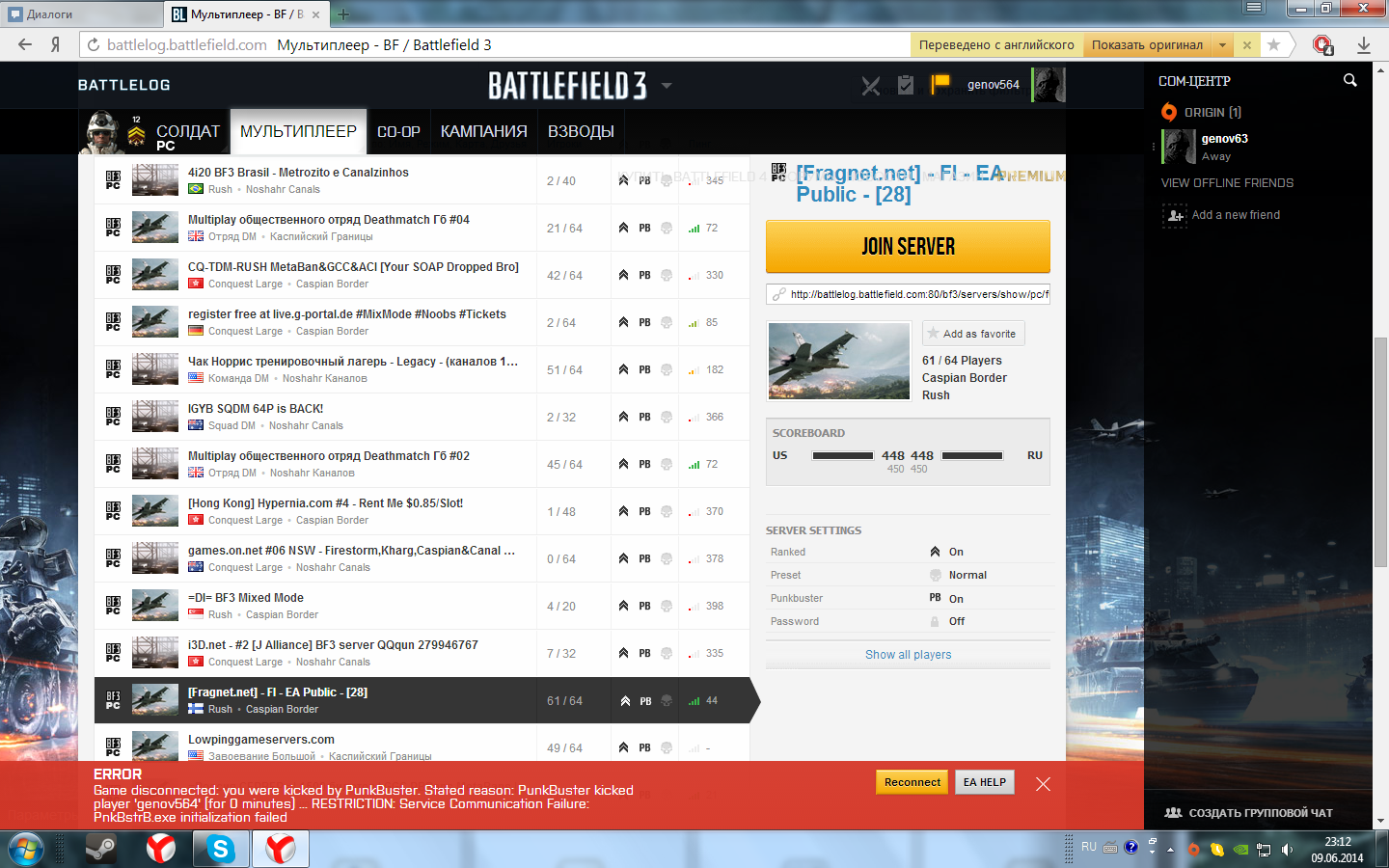This screenshot has height=868, width=1389.
Task: Show hidden tray icons arrow
Action: (1170, 850)
